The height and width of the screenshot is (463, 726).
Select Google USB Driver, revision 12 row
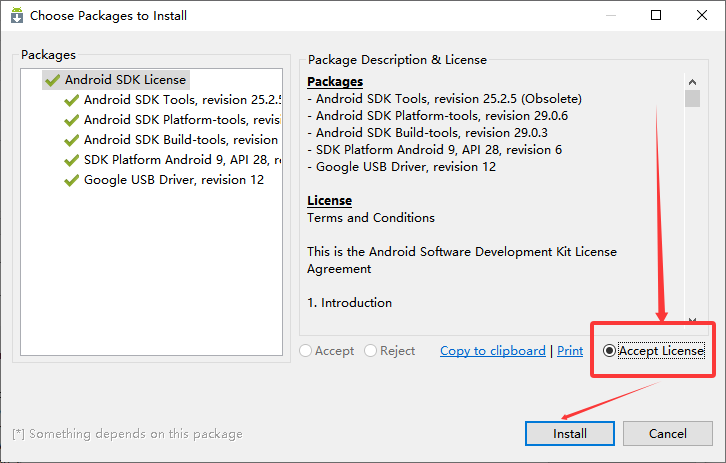click(x=164, y=180)
